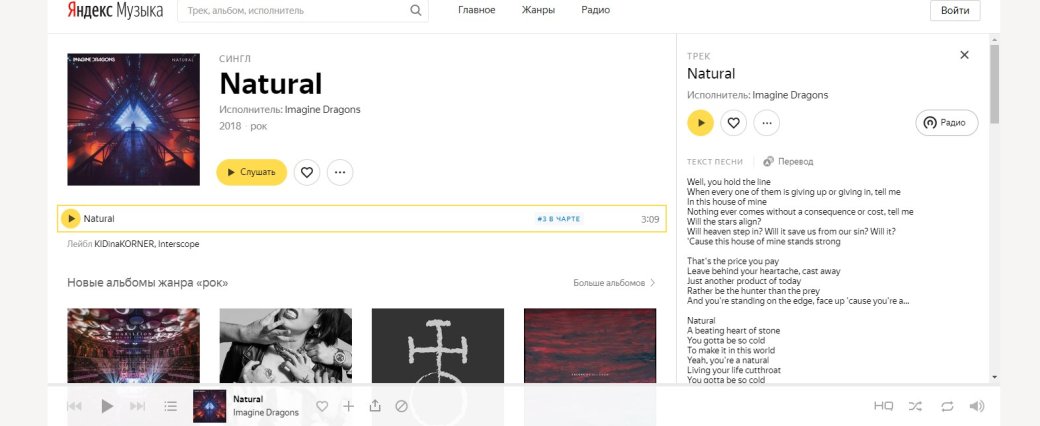Viewport: 1040px width, 426px height.
Task: Open the red sky album cover
Action: 590,345
